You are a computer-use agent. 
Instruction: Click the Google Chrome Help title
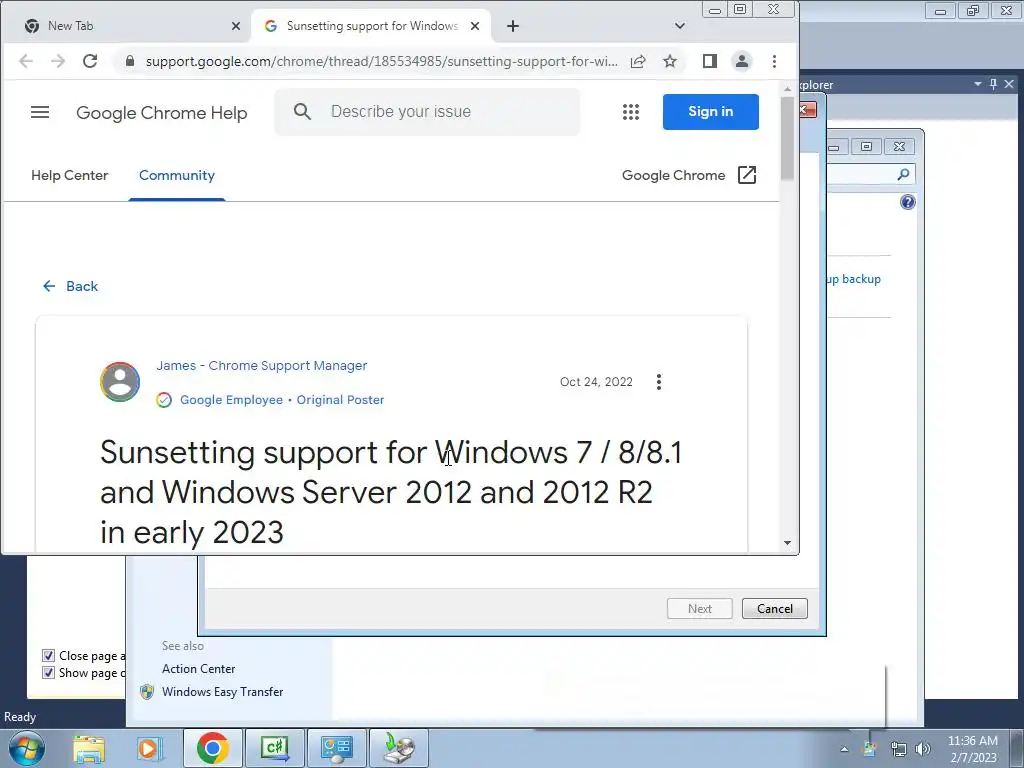(x=162, y=113)
